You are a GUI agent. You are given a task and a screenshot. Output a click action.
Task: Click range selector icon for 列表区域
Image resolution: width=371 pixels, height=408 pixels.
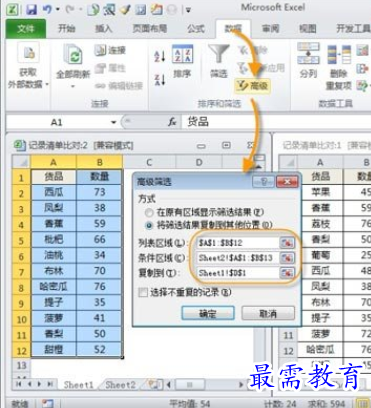tap(287, 243)
